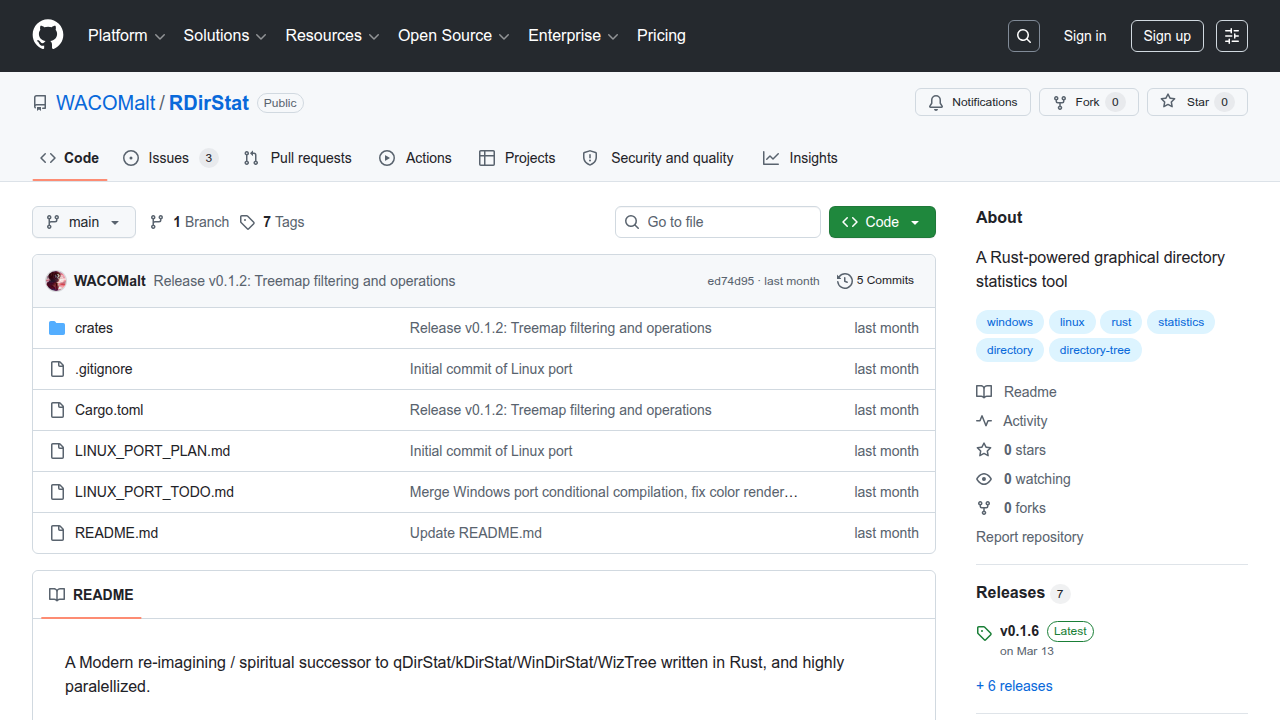
Task: Click the LINUX_PORT_PLAN.md file icon
Action: click(x=57, y=451)
